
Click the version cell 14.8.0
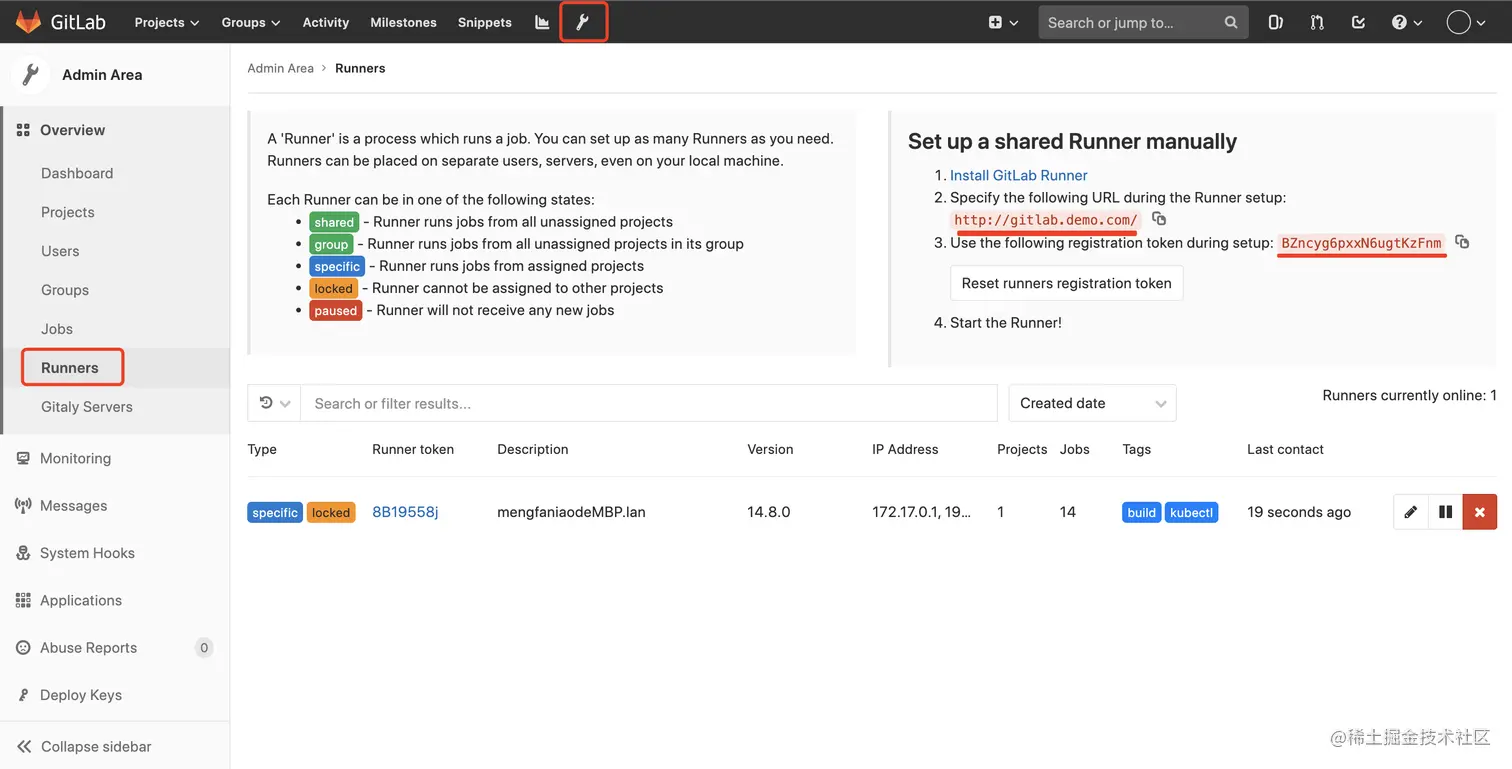point(769,512)
